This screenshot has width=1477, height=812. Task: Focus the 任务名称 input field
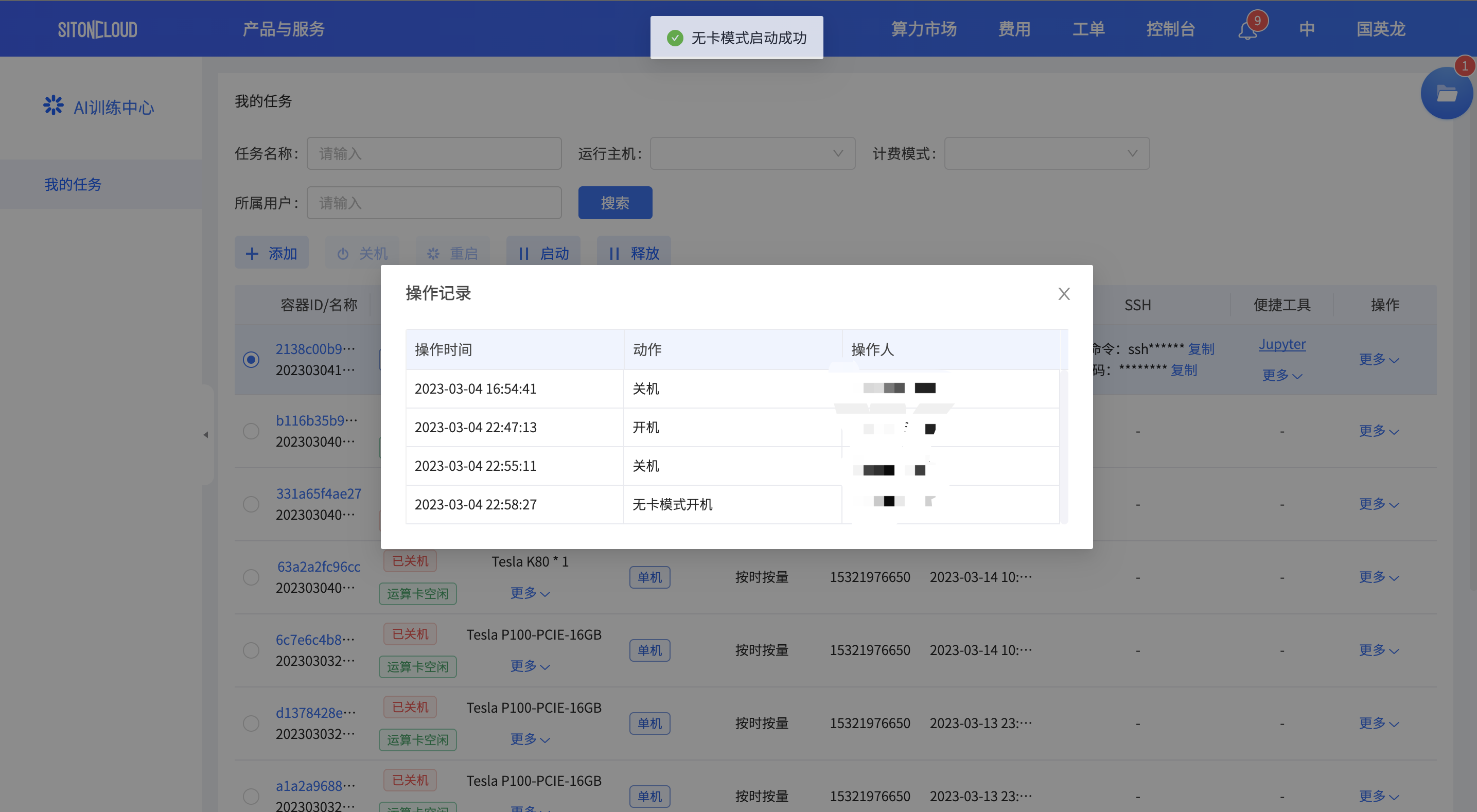[x=434, y=153]
